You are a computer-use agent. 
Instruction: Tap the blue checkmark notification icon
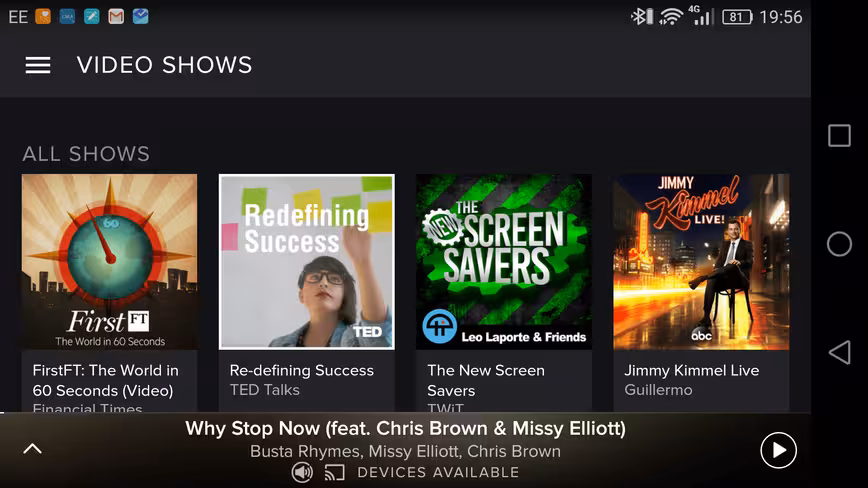[141, 17]
